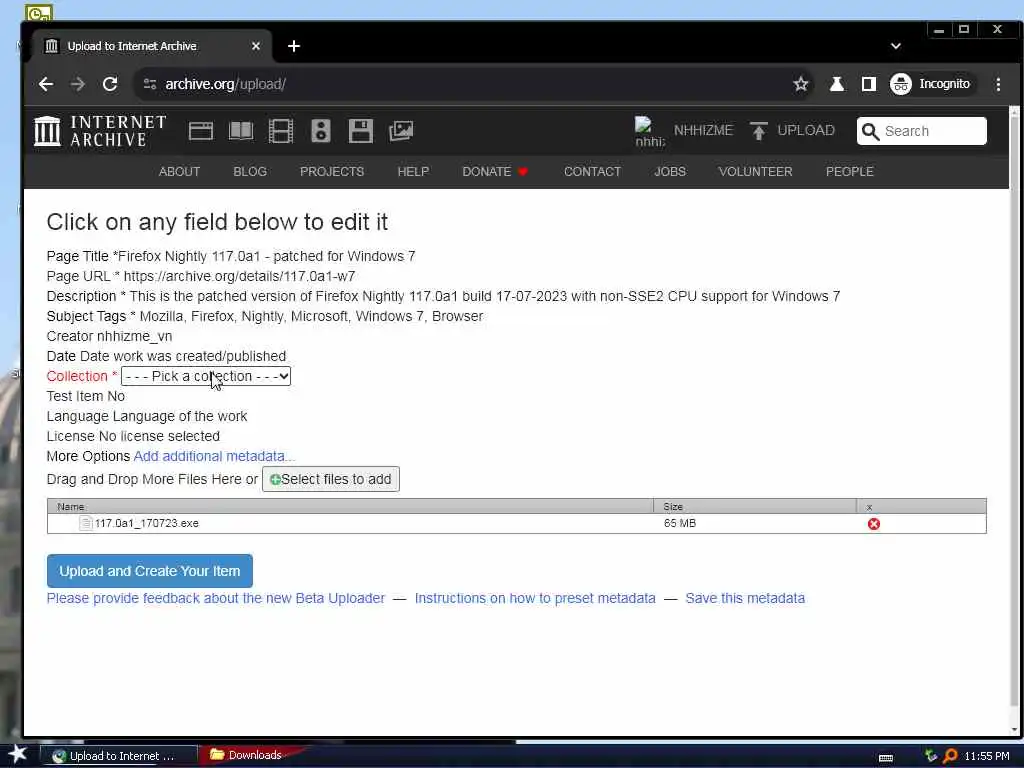Edit the Description field text
Viewport: 1024px width, 768px height.
point(485,296)
